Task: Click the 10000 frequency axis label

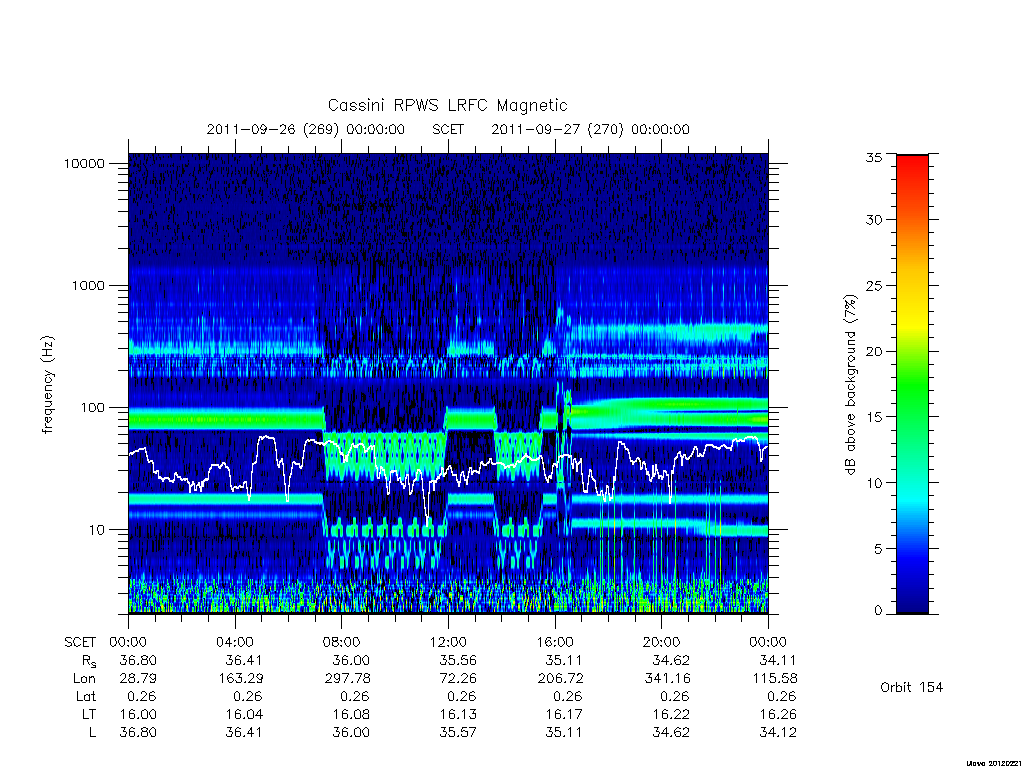Action: click(84, 163)
